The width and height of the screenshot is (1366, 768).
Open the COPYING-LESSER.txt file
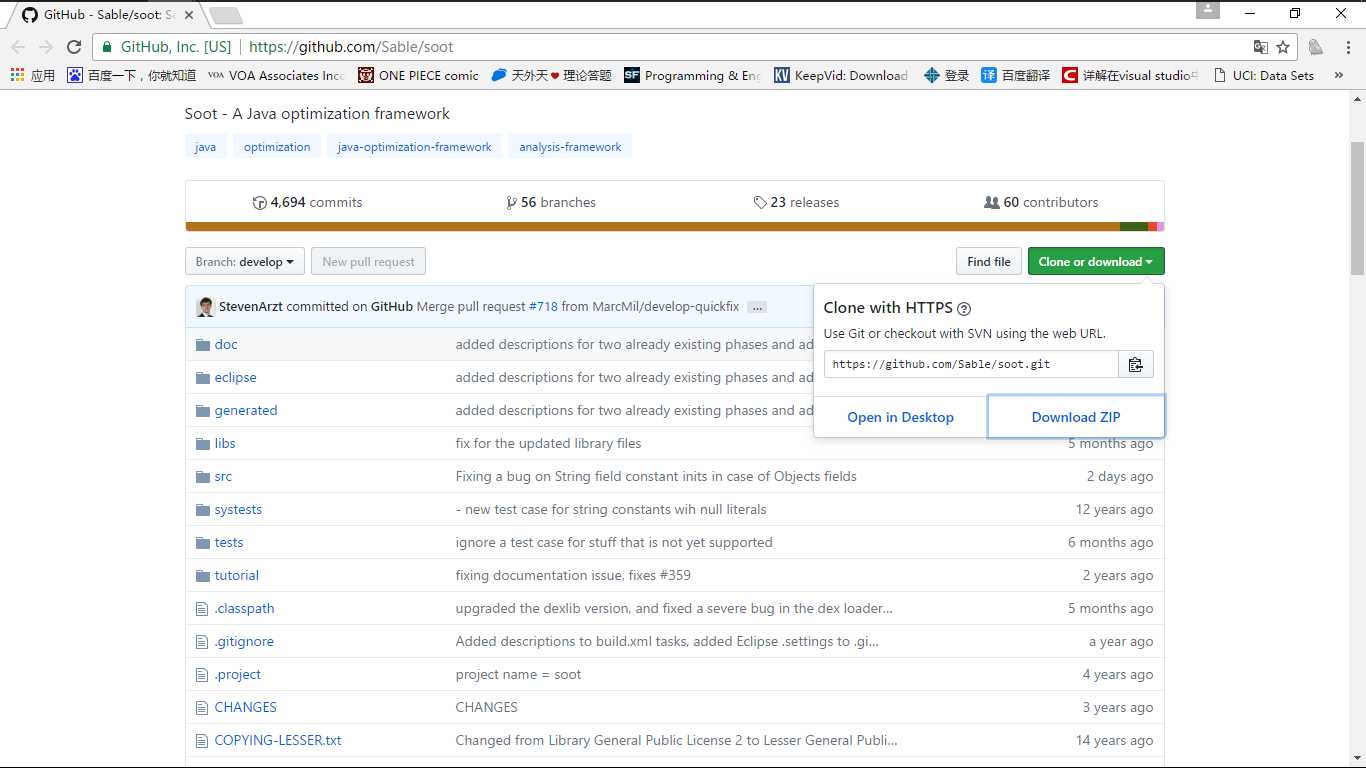pyautogui.click(x=278, y=741)
